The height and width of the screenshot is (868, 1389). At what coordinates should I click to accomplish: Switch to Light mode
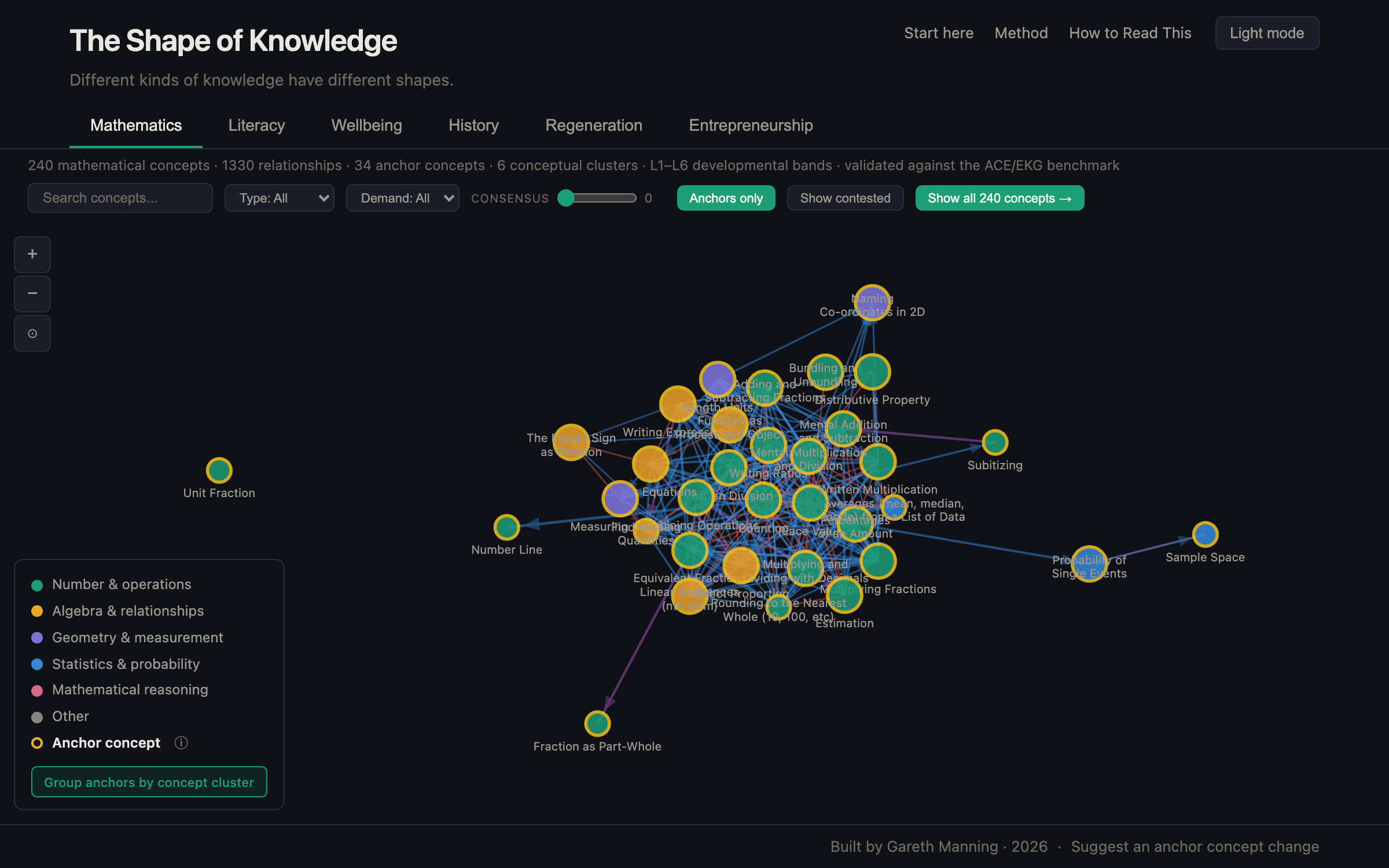(1267, 33)
